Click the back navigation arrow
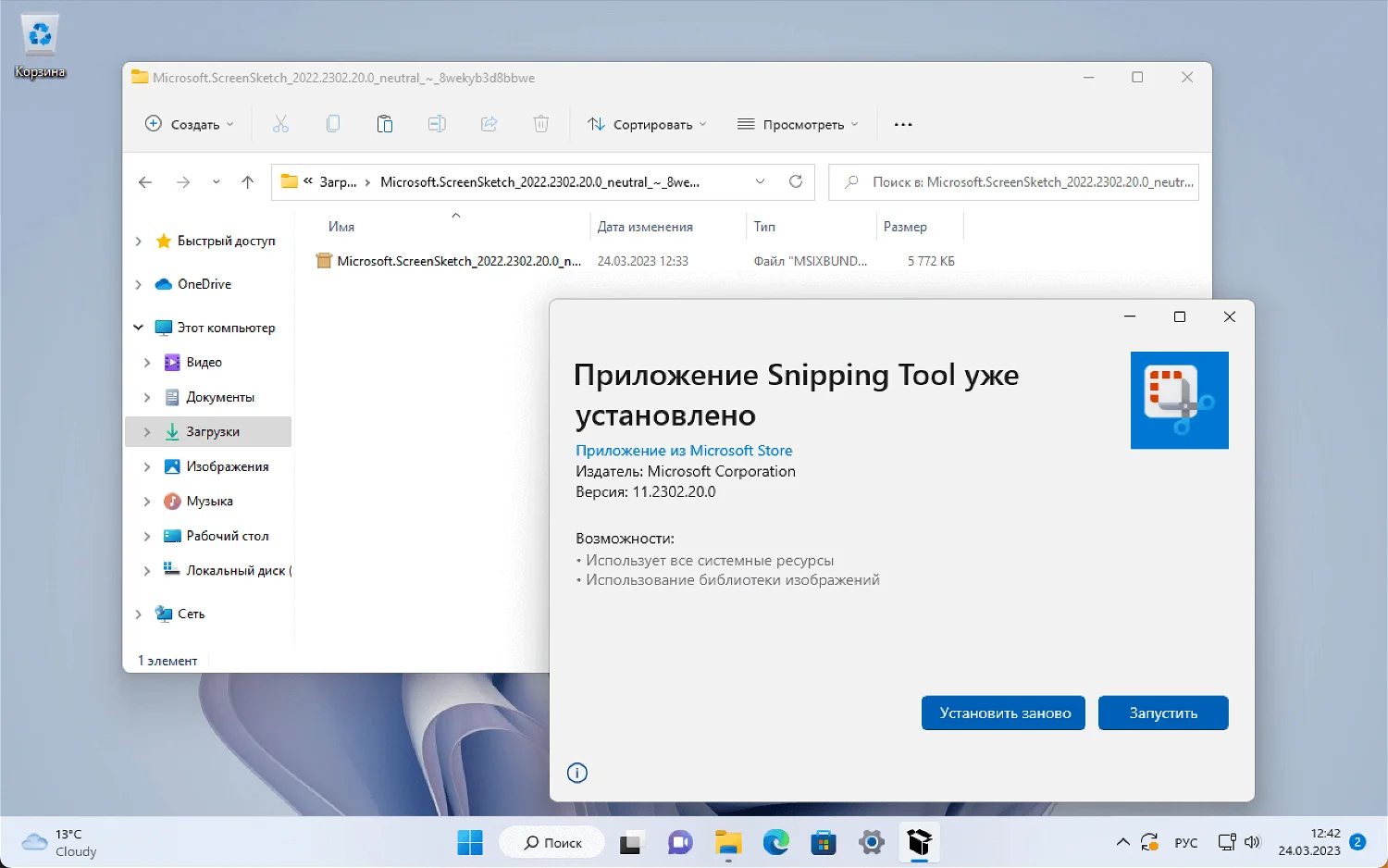The width and height of the screenshot is (1388, 868). (145, 182)
